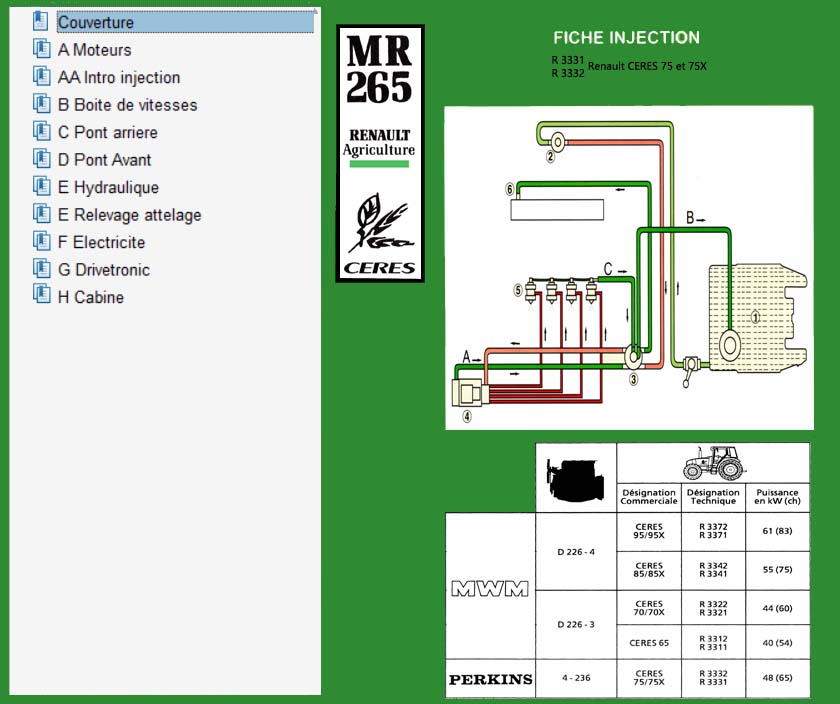
Task: Click the 40 (54) power value
Action: point(777,643)
